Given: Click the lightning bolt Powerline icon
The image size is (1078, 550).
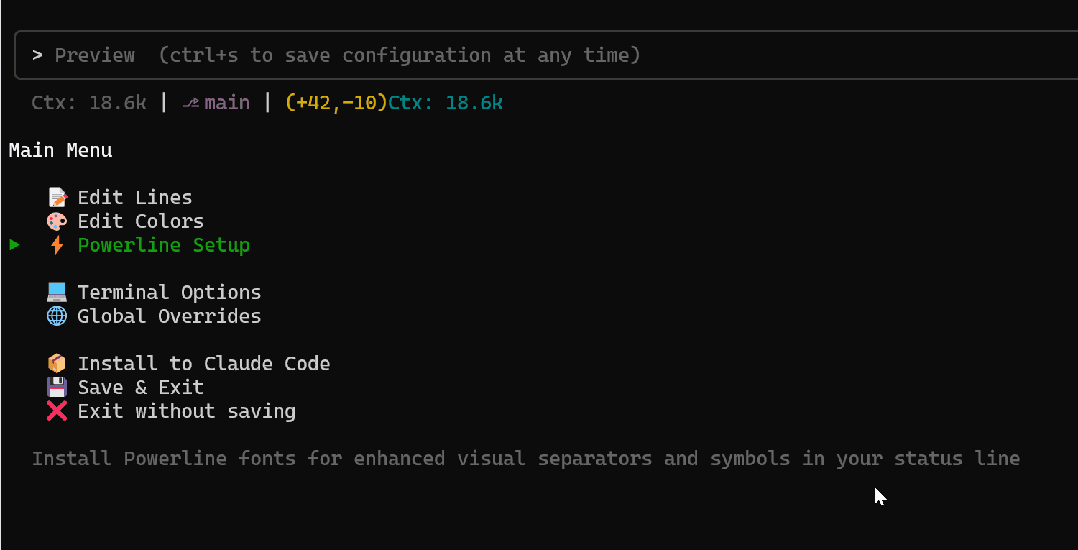Looking at the screenshot, I should coord(57,246).
